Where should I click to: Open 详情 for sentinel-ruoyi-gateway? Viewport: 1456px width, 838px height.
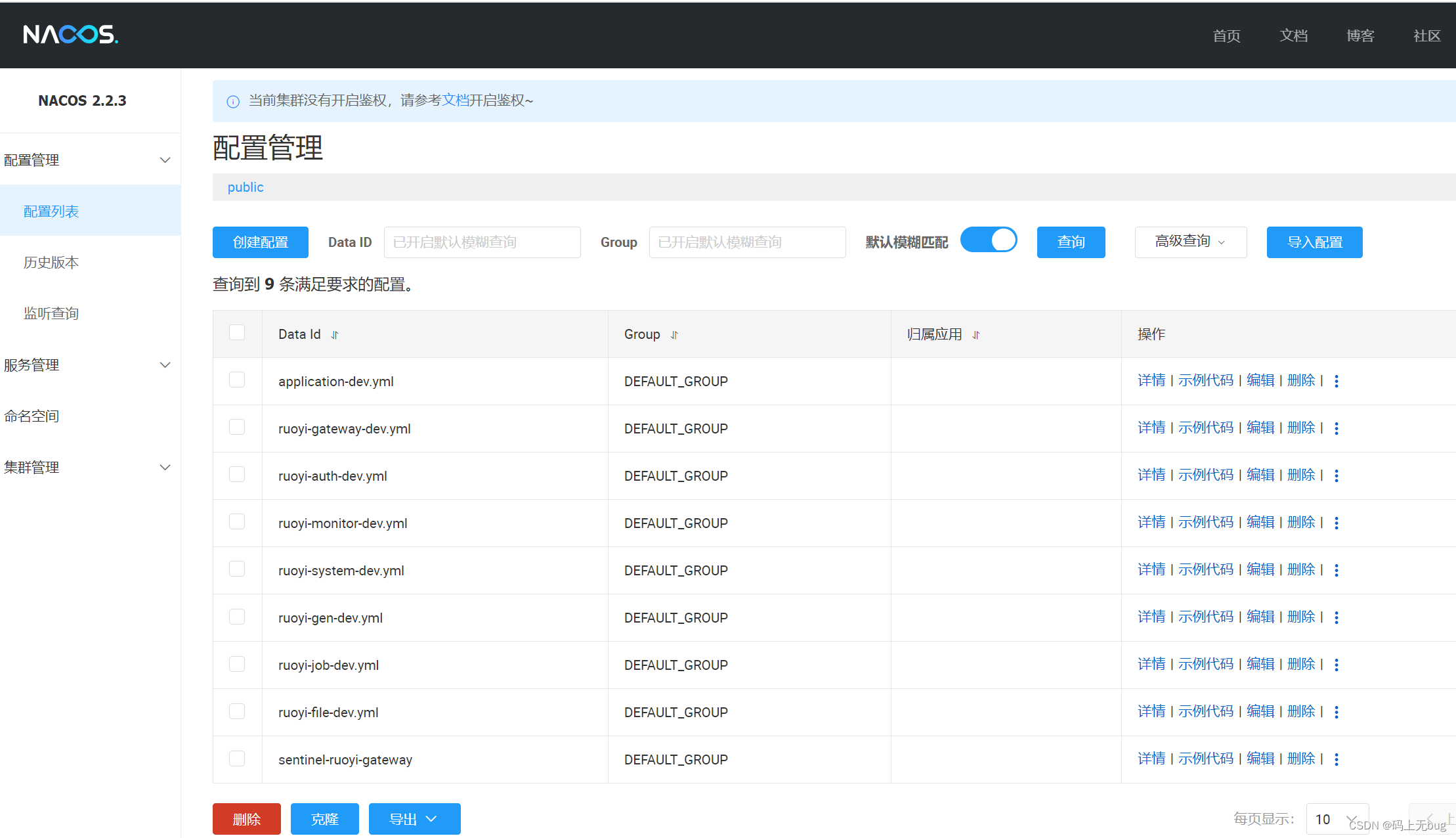click(1151, 759)
